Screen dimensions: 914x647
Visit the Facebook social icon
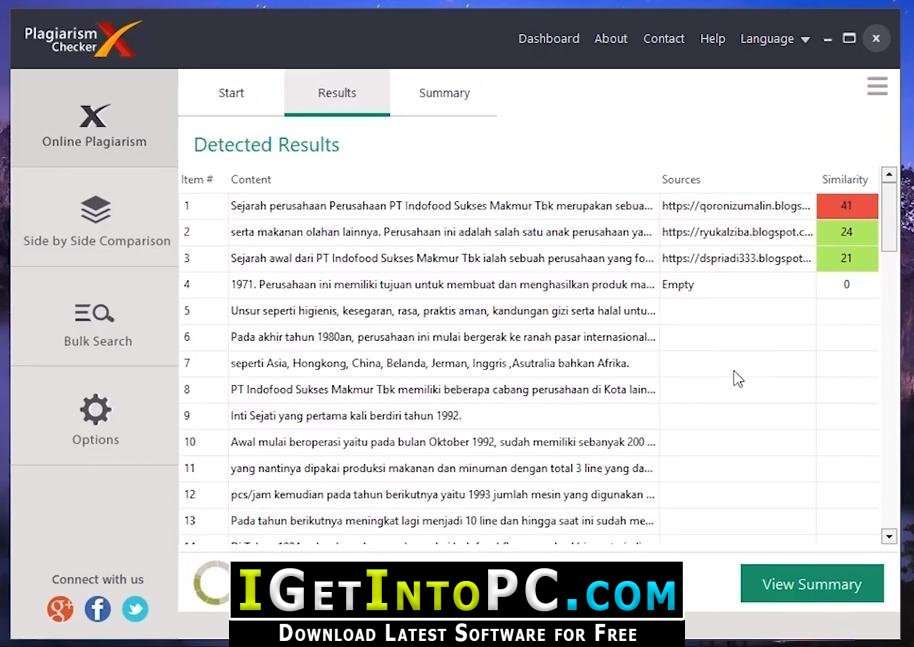[97, 609]
